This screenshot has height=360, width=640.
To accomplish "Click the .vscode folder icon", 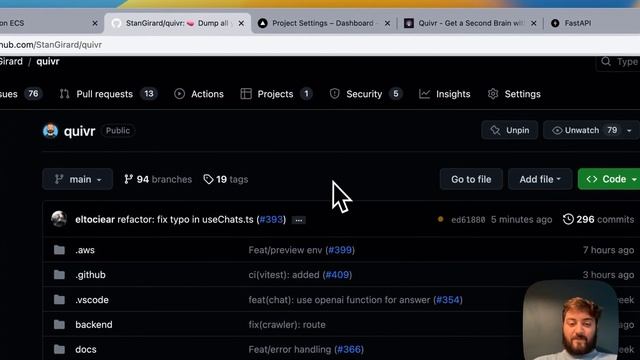I will coord(59,300).
